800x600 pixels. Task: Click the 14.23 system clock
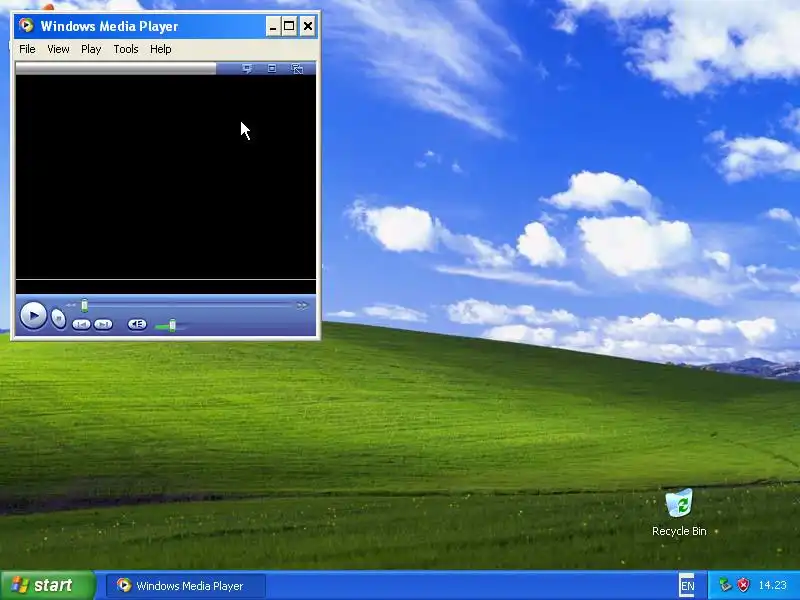tap(772, 585)
